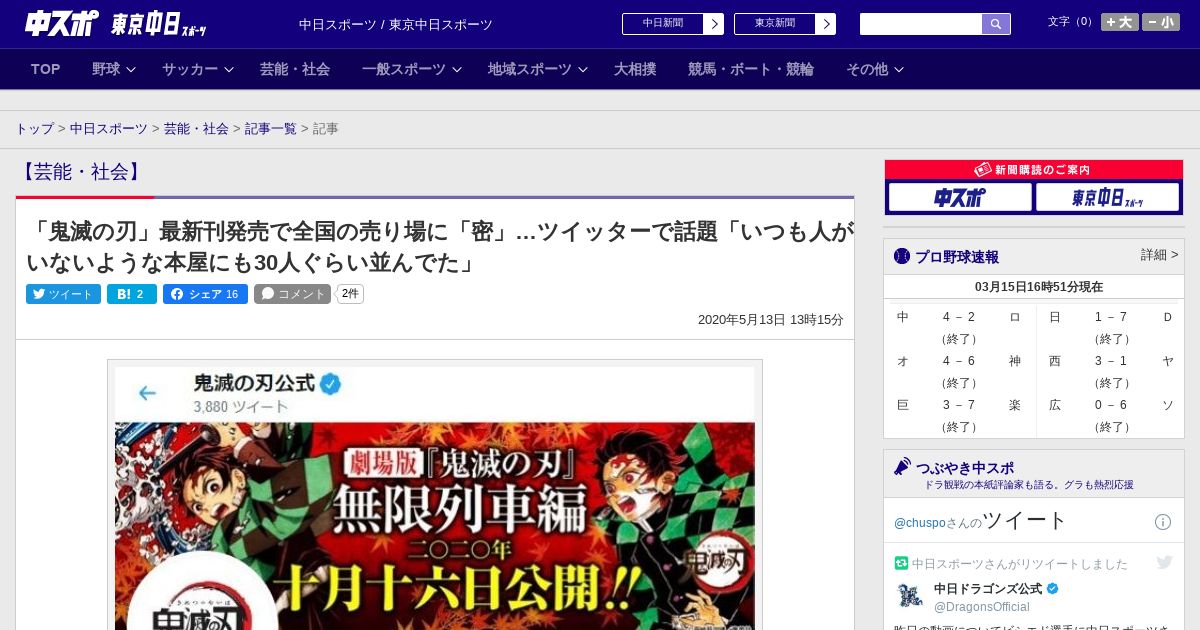Open 詳細 link for プロ野球速報
The image size is (1200, 630).
point(1159,255)
